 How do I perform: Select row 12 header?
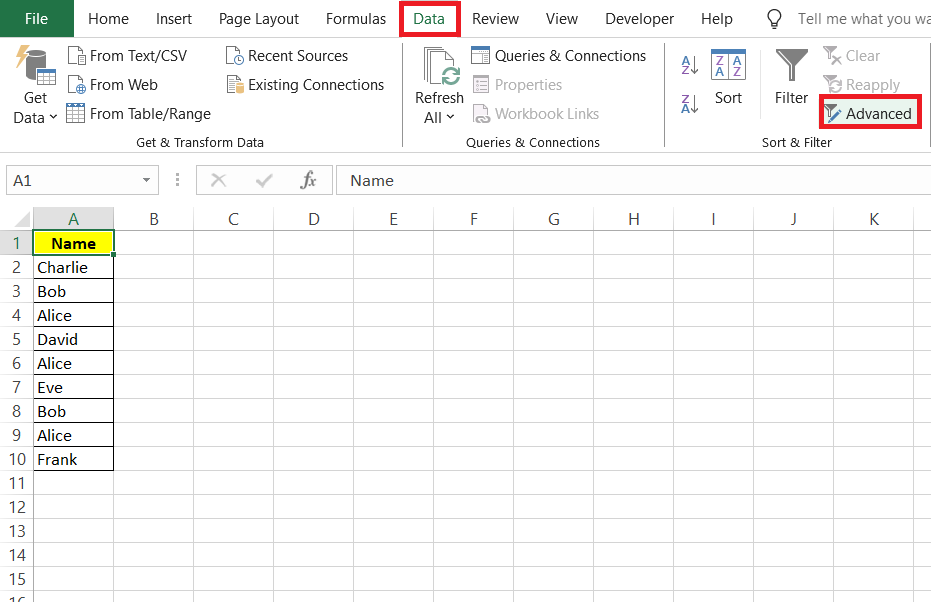[17, 507]
